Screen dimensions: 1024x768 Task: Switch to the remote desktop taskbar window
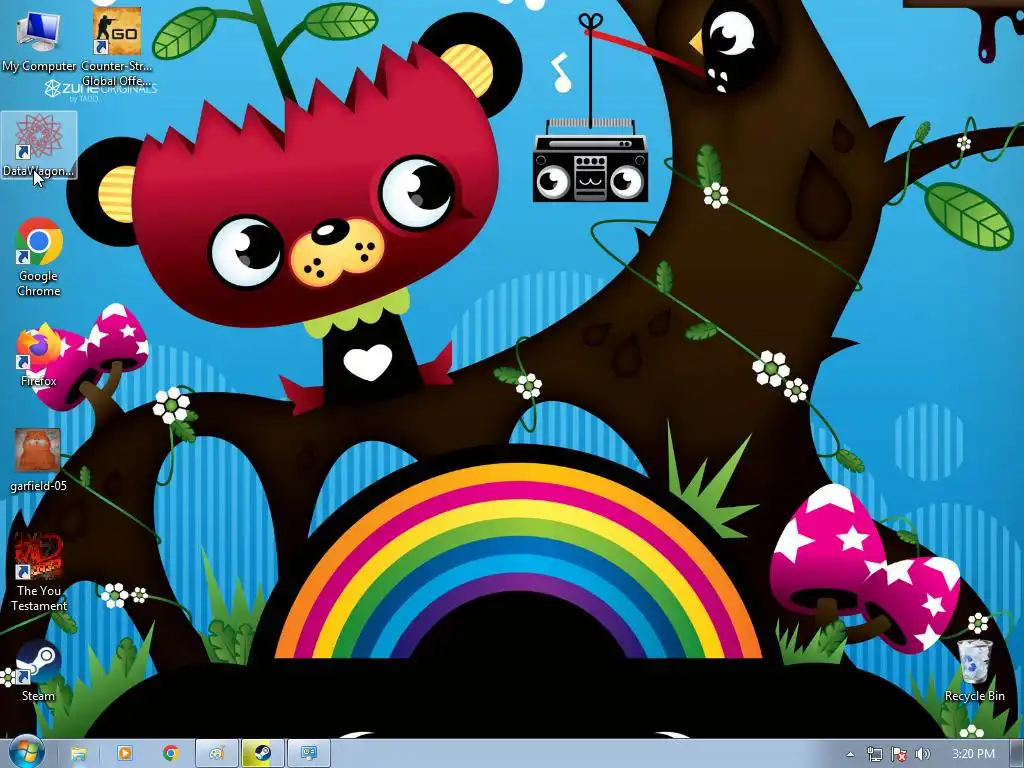point(309,753)
